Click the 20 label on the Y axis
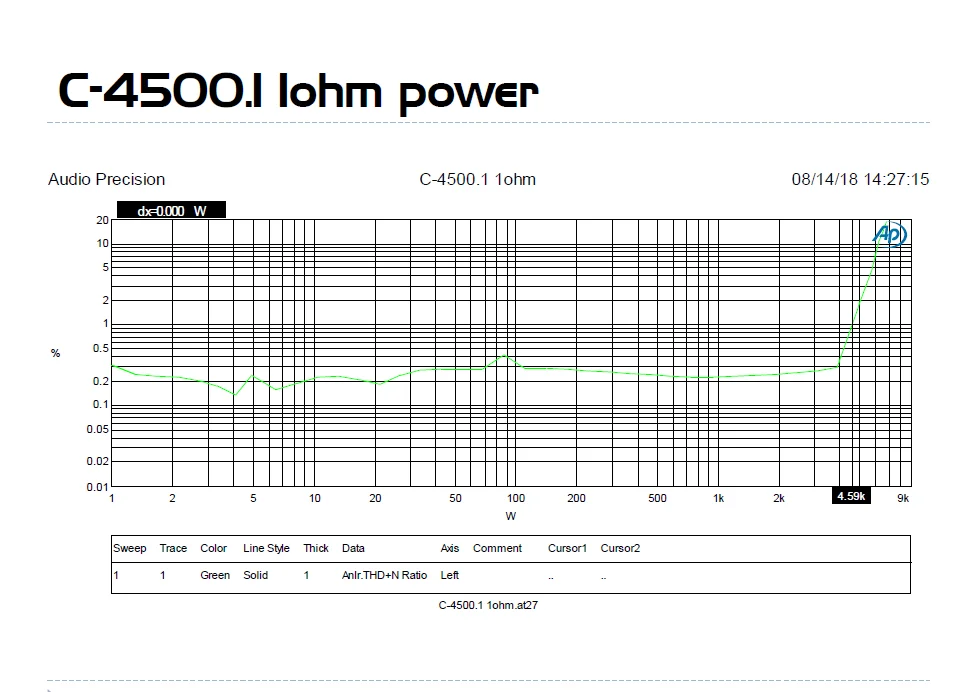This screenshot has width=971, height=692. click(x=102, y=220)
